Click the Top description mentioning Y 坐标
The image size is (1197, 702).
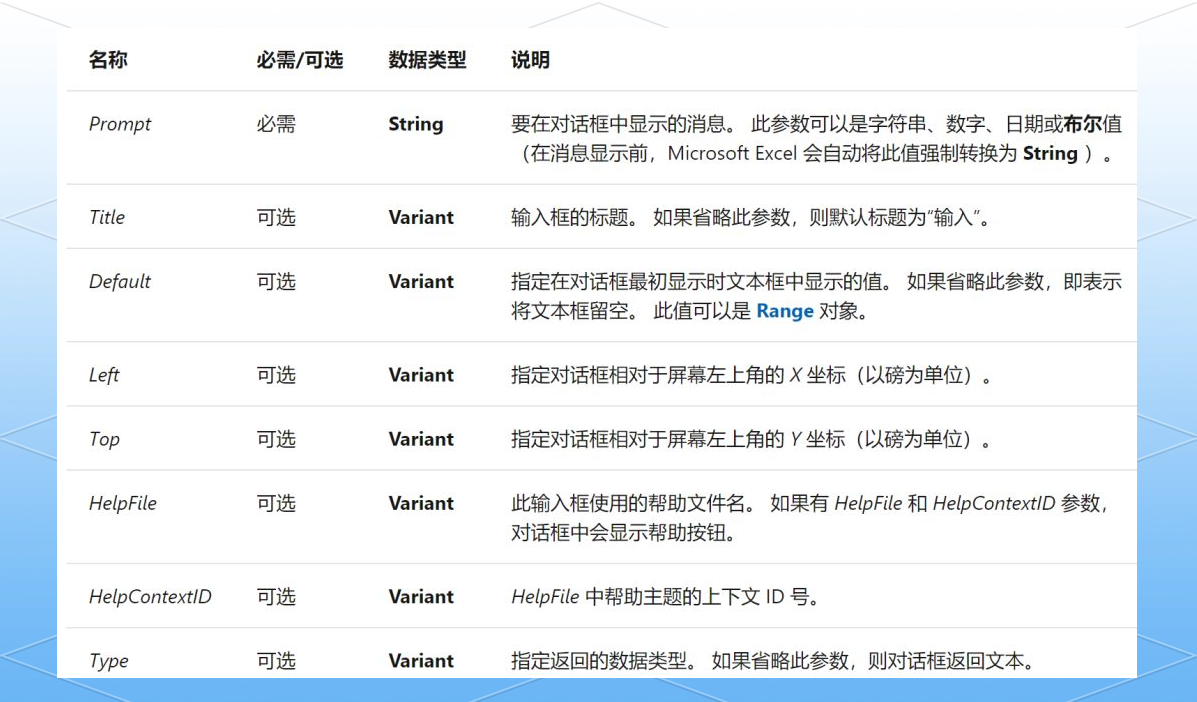[x=752, y=440]
